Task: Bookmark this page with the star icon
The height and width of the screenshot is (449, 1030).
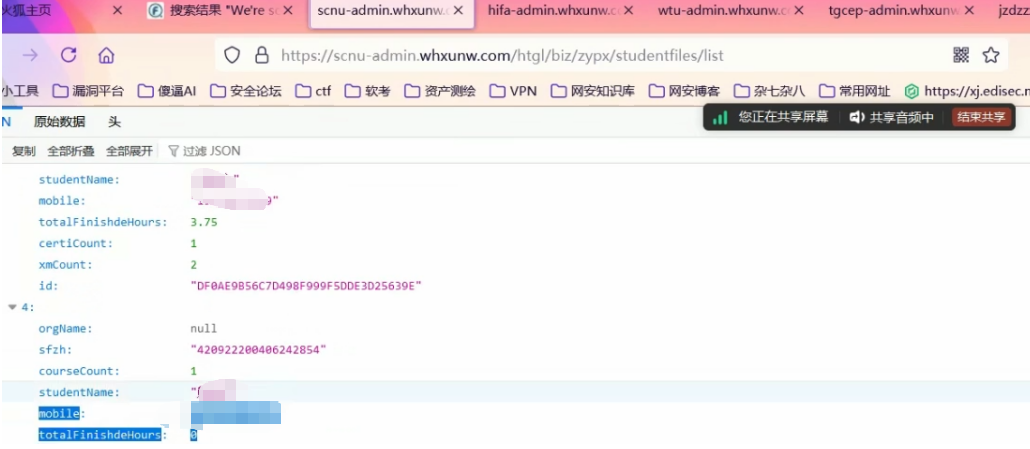Action: [x=991, y=55]
